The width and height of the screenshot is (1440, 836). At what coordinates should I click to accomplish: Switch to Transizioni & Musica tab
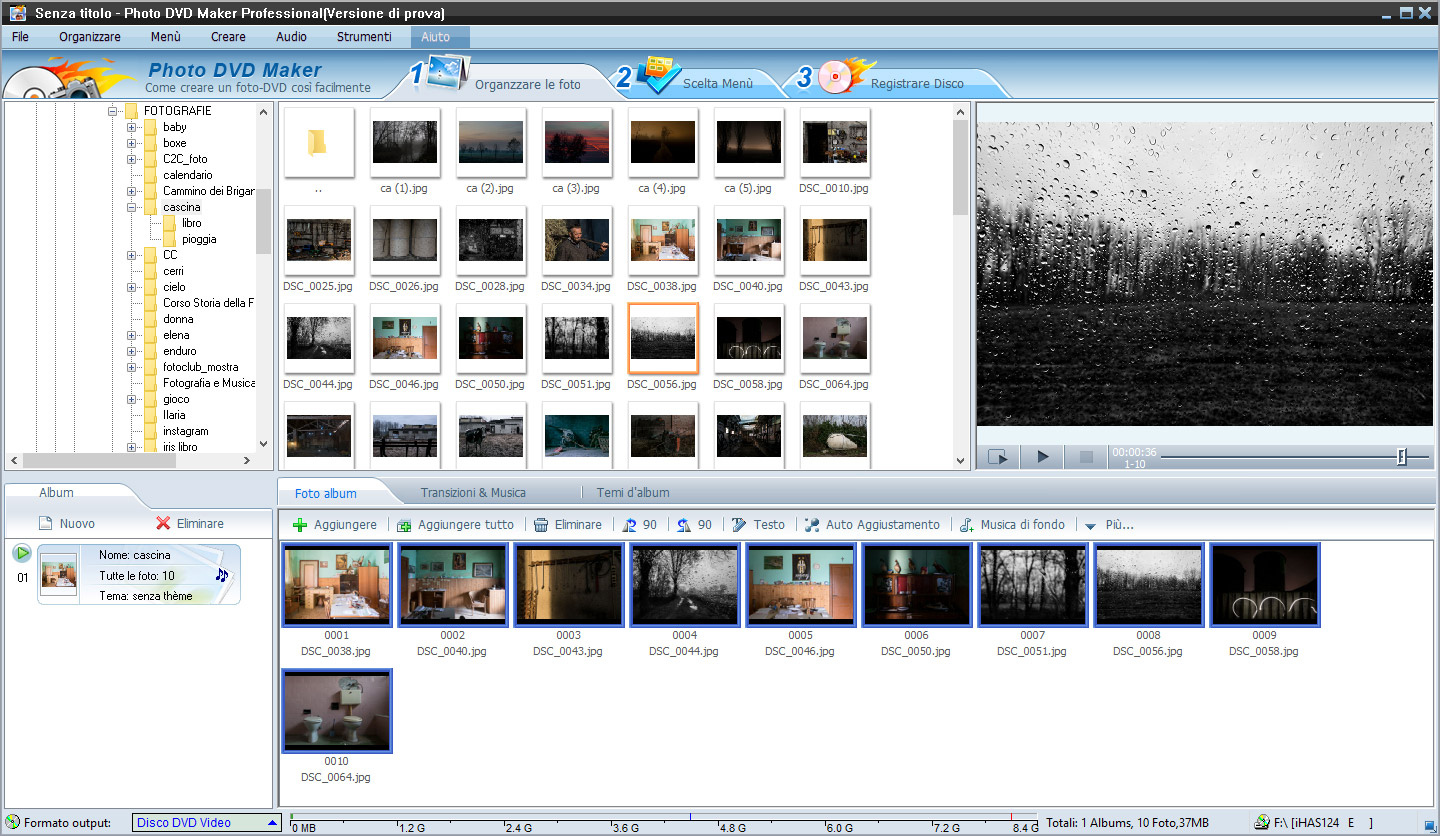(x=473, y=492)
